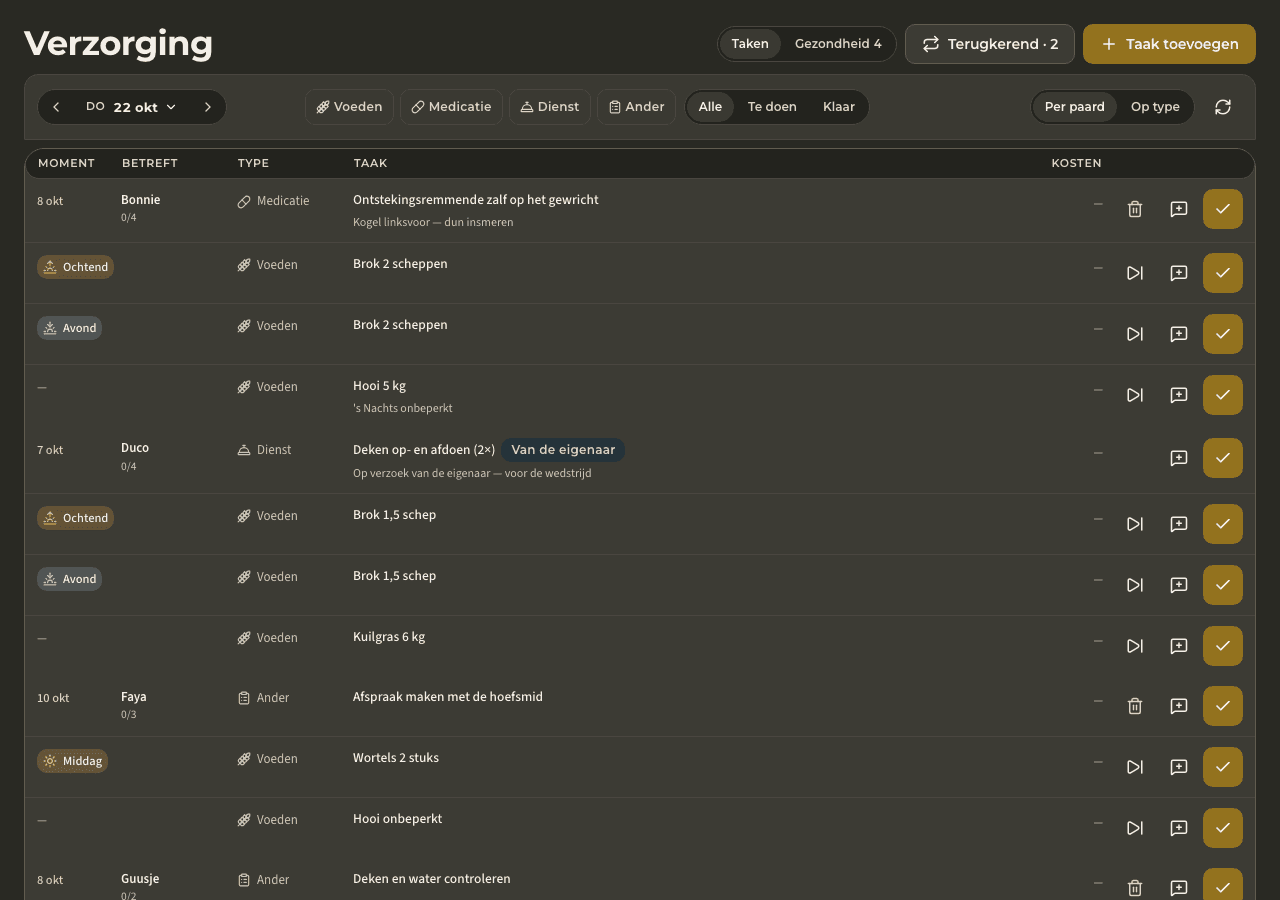Delete the Deken en water controleren task
Image resolution: width=1280 pixels, height=900 pixels.
tap(1135, 888)
